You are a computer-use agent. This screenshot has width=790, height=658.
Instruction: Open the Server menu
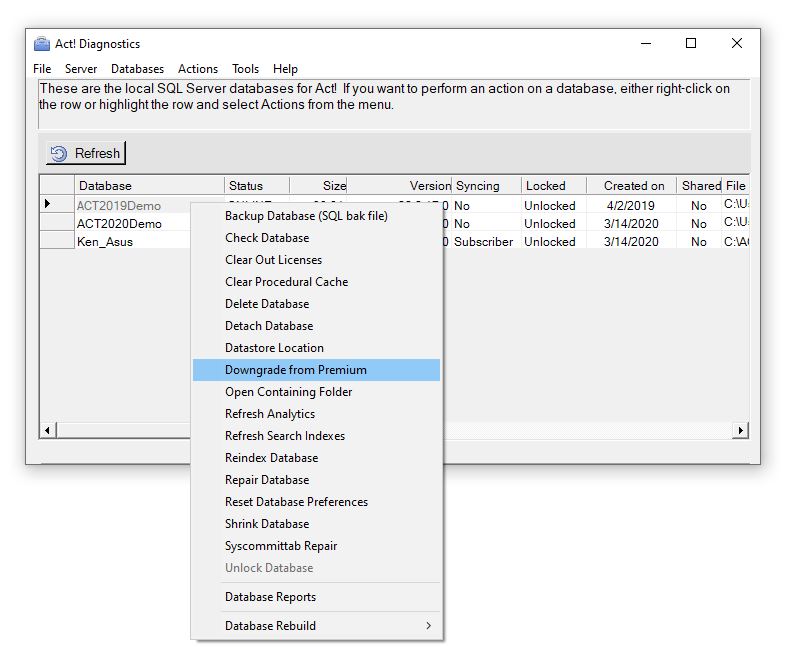tap(81, 69)
